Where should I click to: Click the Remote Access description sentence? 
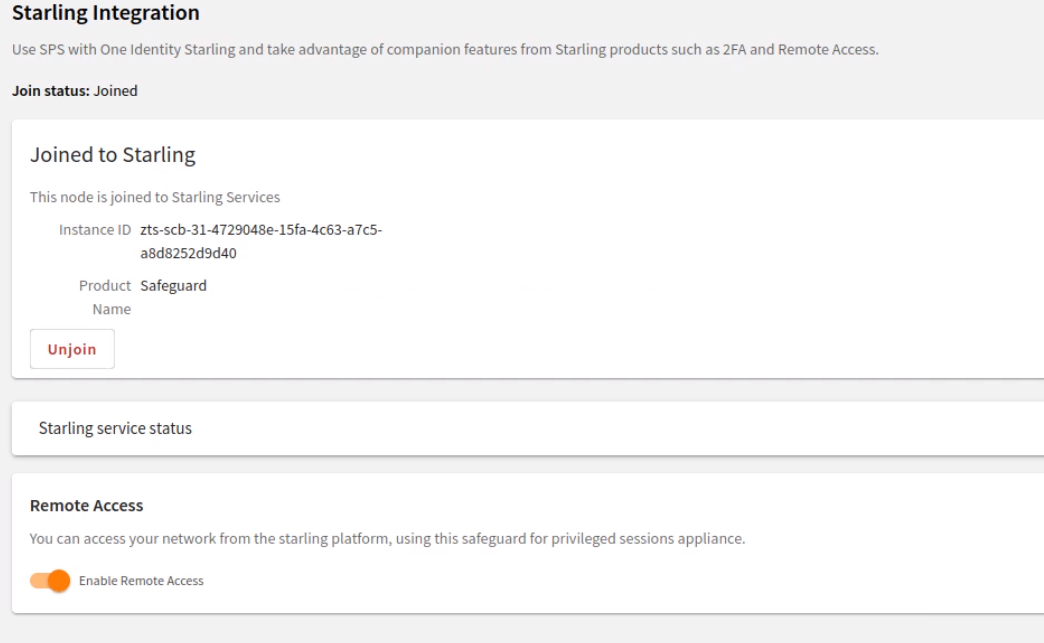click(388, 538)
